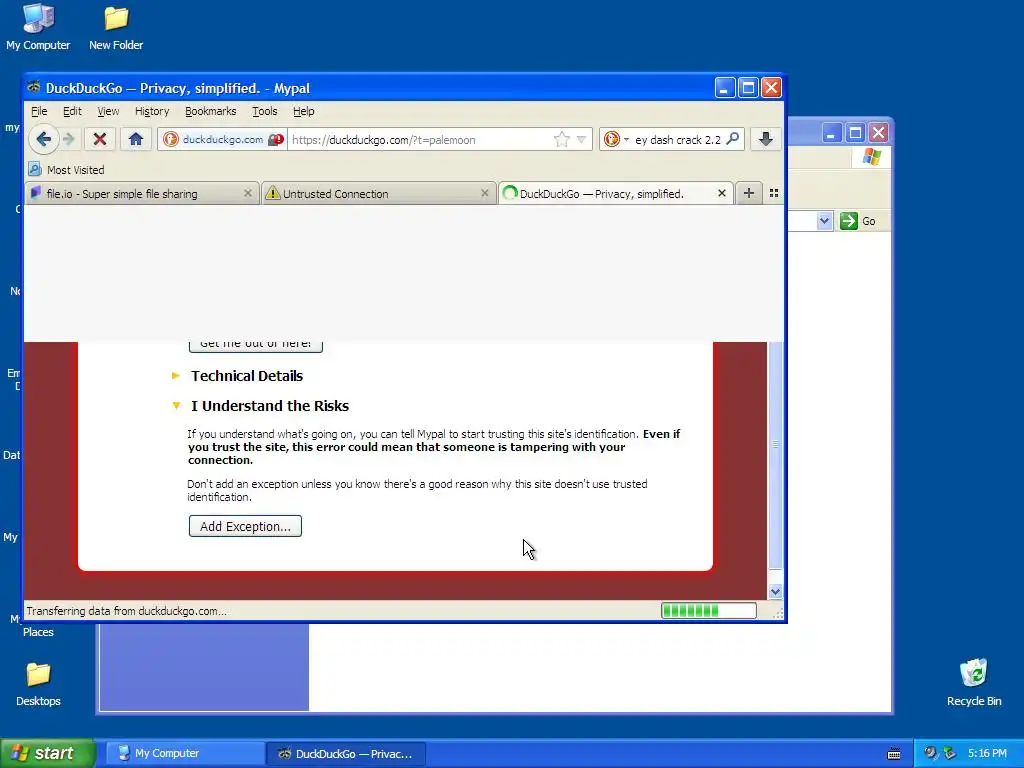Click inside the URL address field
The image size is (1024, 768).
[x=418, y=140]
